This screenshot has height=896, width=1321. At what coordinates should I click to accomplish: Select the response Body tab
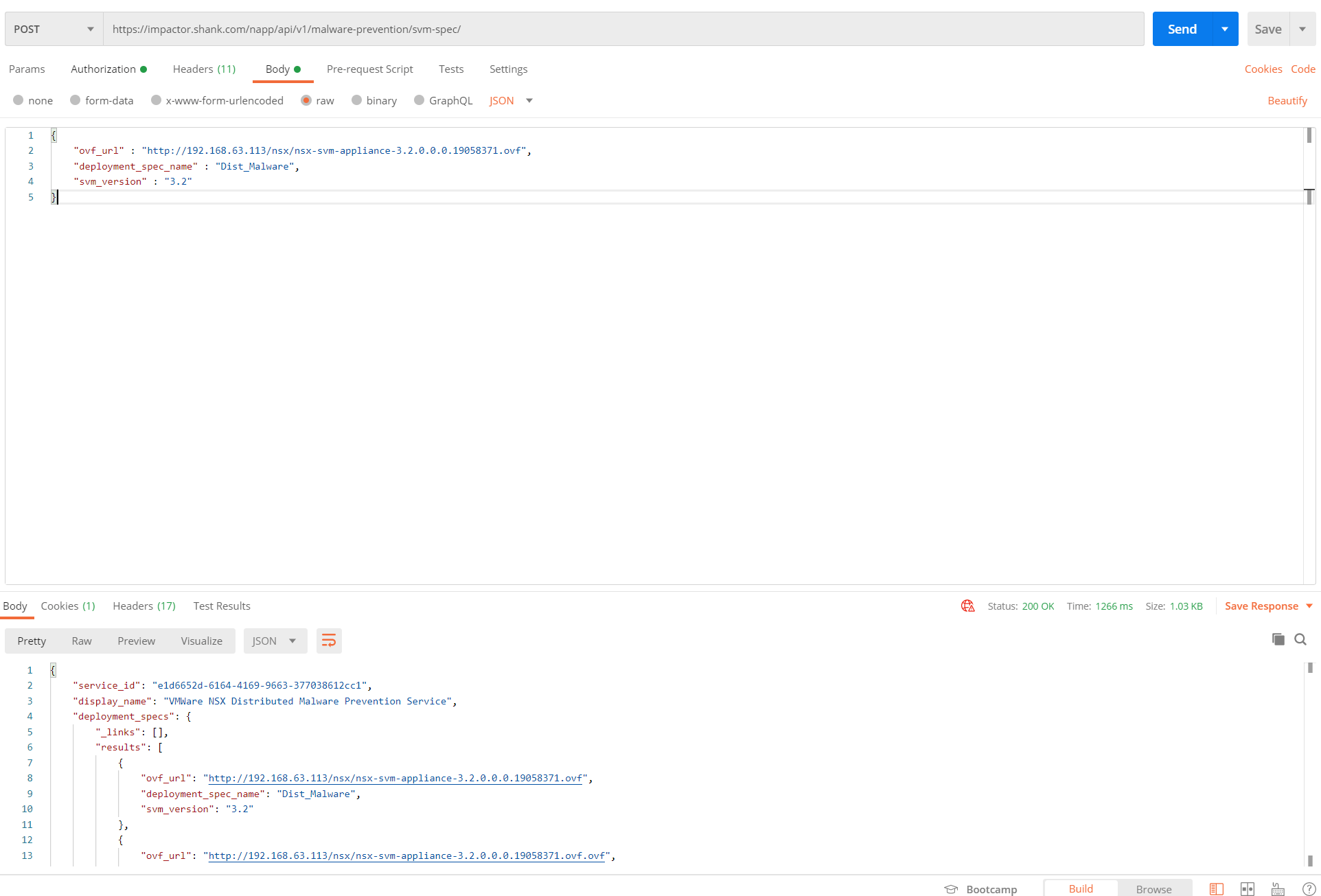15,606
